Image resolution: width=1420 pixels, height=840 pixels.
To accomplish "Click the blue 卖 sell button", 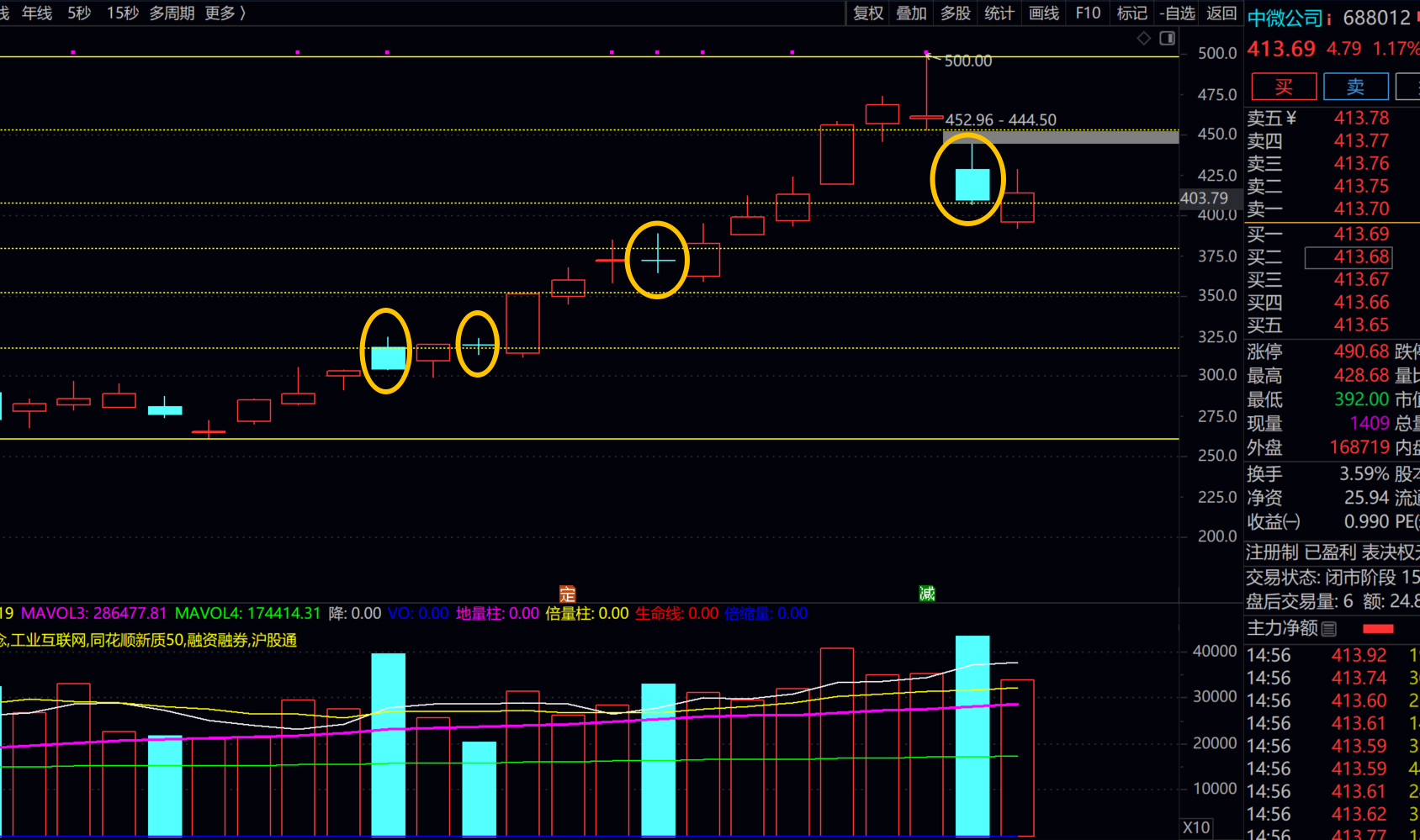I will tap(1356, 87).
